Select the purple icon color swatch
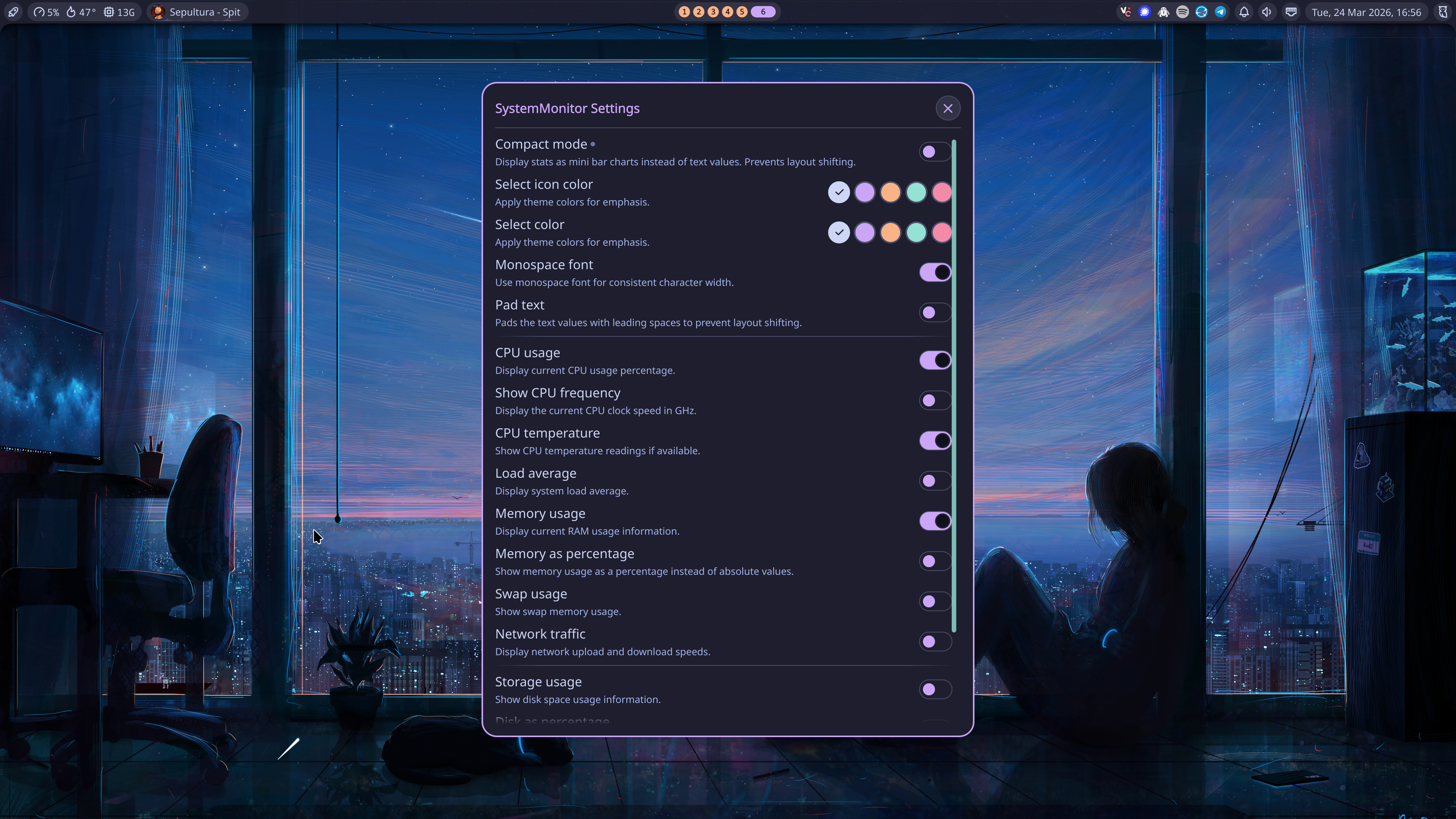The width and height of the screenshot is (1456, 819). [865, 192]
